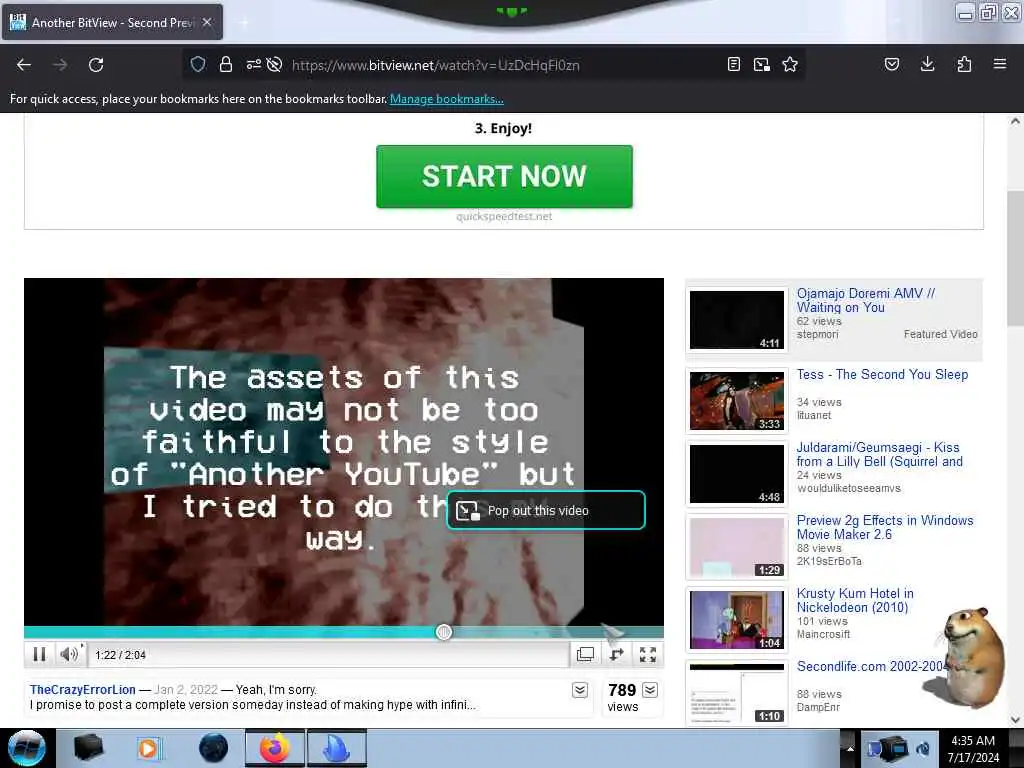View site security lock information
Screen dimensions: 1024x768
226,64
